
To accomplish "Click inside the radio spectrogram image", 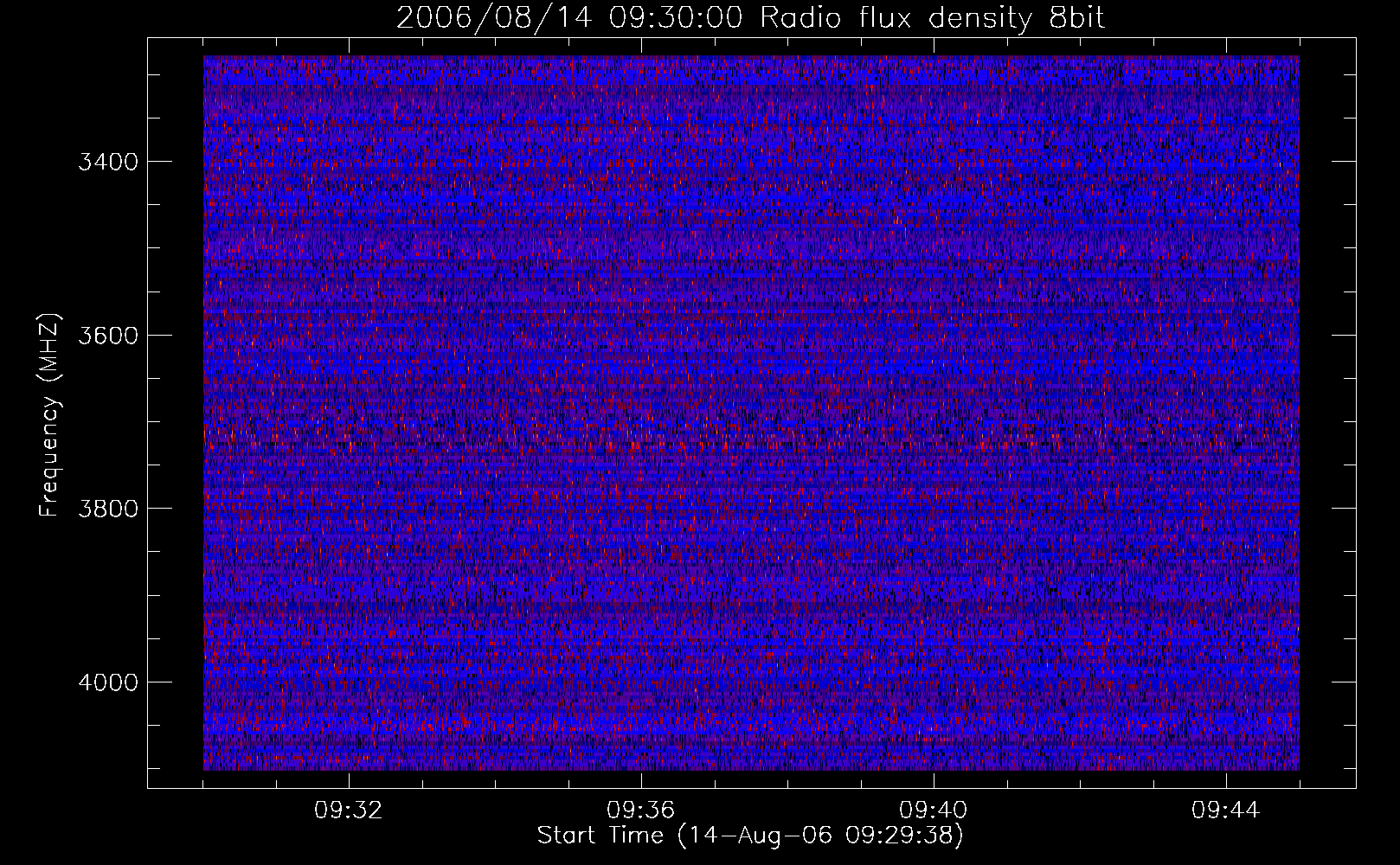I will [x=751, y=413].
